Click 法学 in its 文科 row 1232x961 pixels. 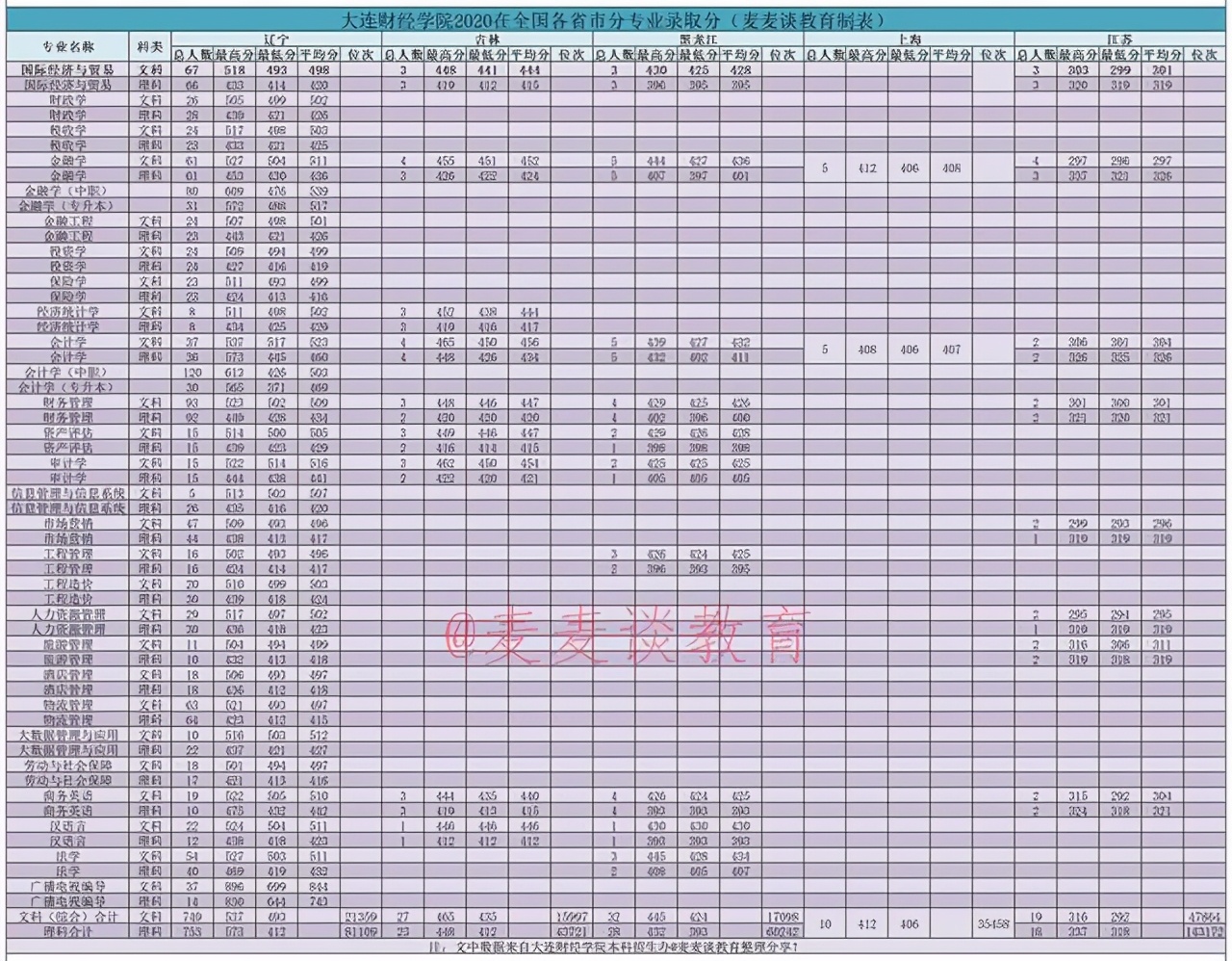tap(68, 856)
